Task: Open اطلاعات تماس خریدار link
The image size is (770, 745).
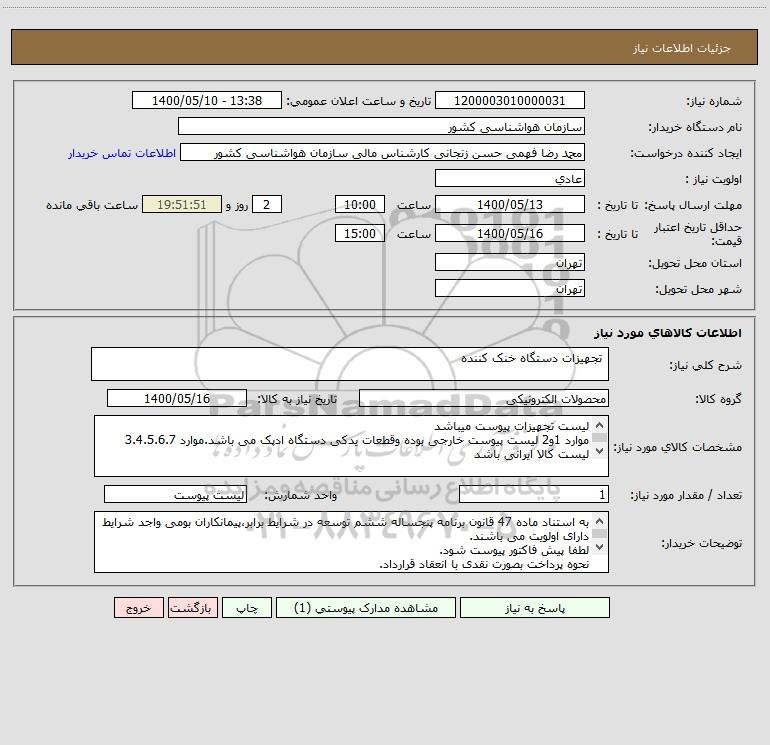Action: click(122, 153)
